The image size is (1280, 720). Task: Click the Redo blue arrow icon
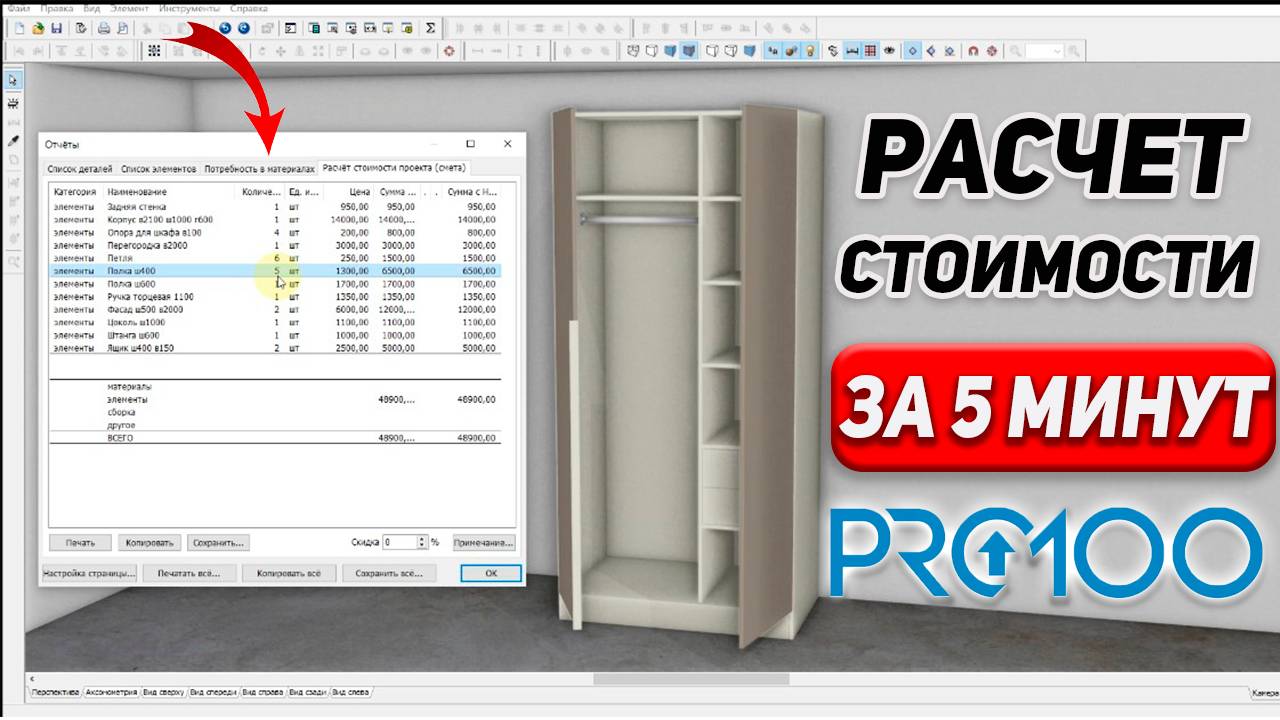[243, 28]
